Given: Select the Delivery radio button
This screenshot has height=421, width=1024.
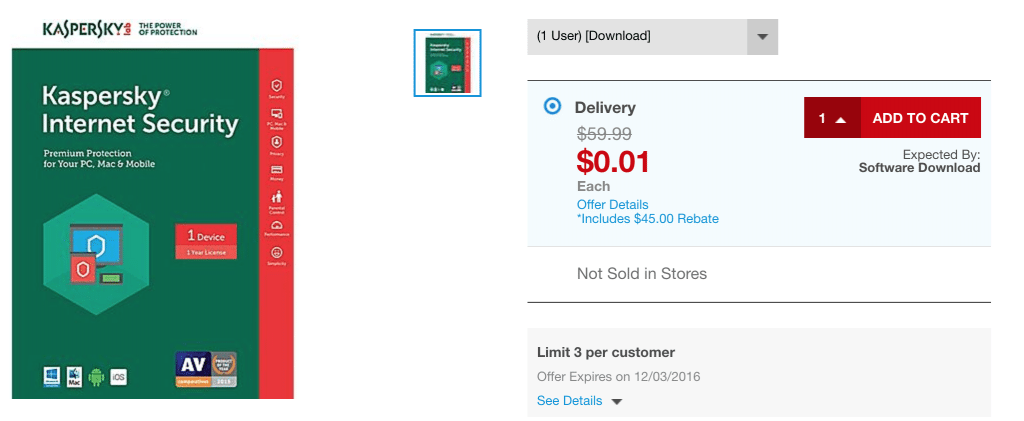Looking at the screenshot, I should (552, 106).
